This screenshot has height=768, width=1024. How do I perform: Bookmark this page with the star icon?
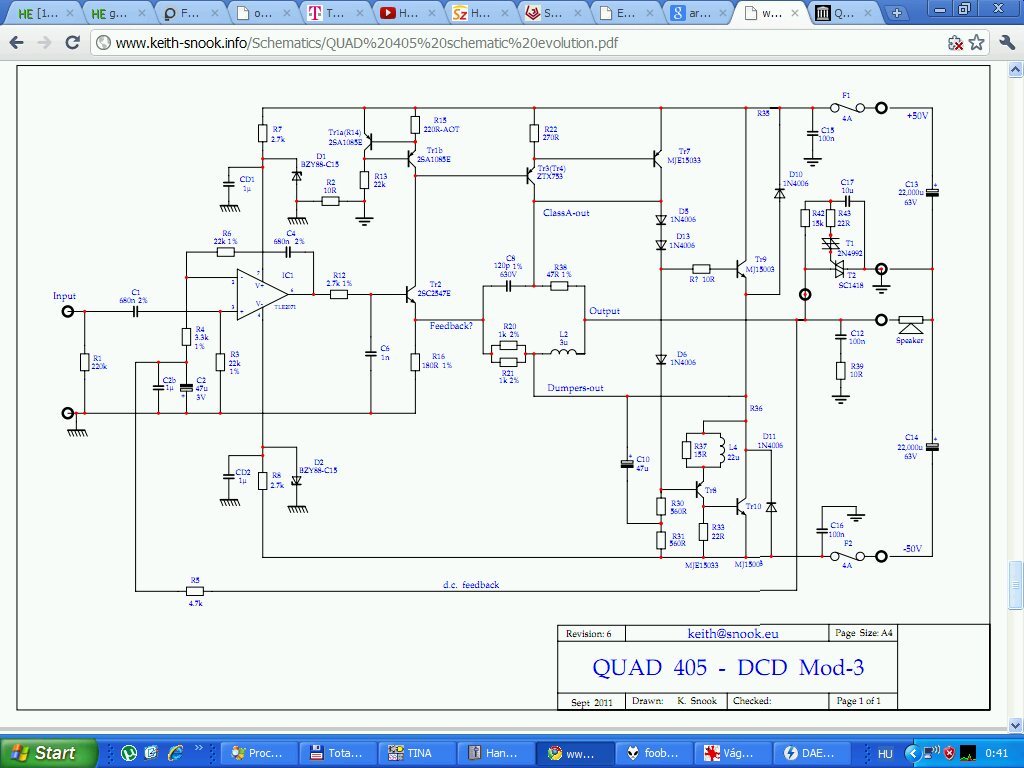[976, 43]
